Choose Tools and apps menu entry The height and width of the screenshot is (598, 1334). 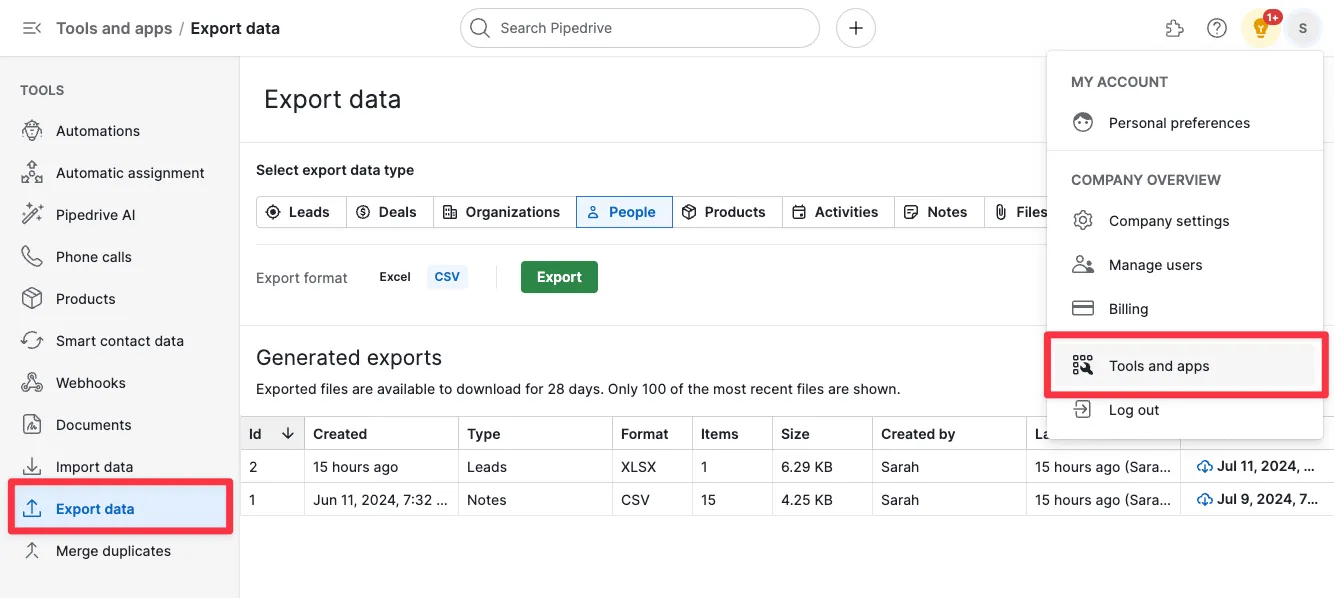1184,366
